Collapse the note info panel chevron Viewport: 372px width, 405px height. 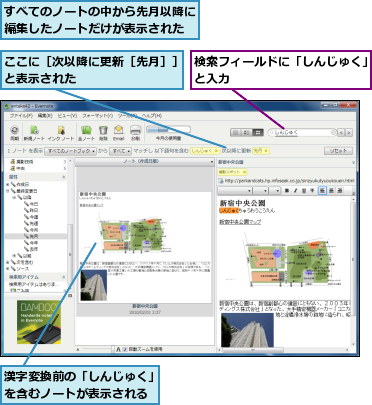353,162
